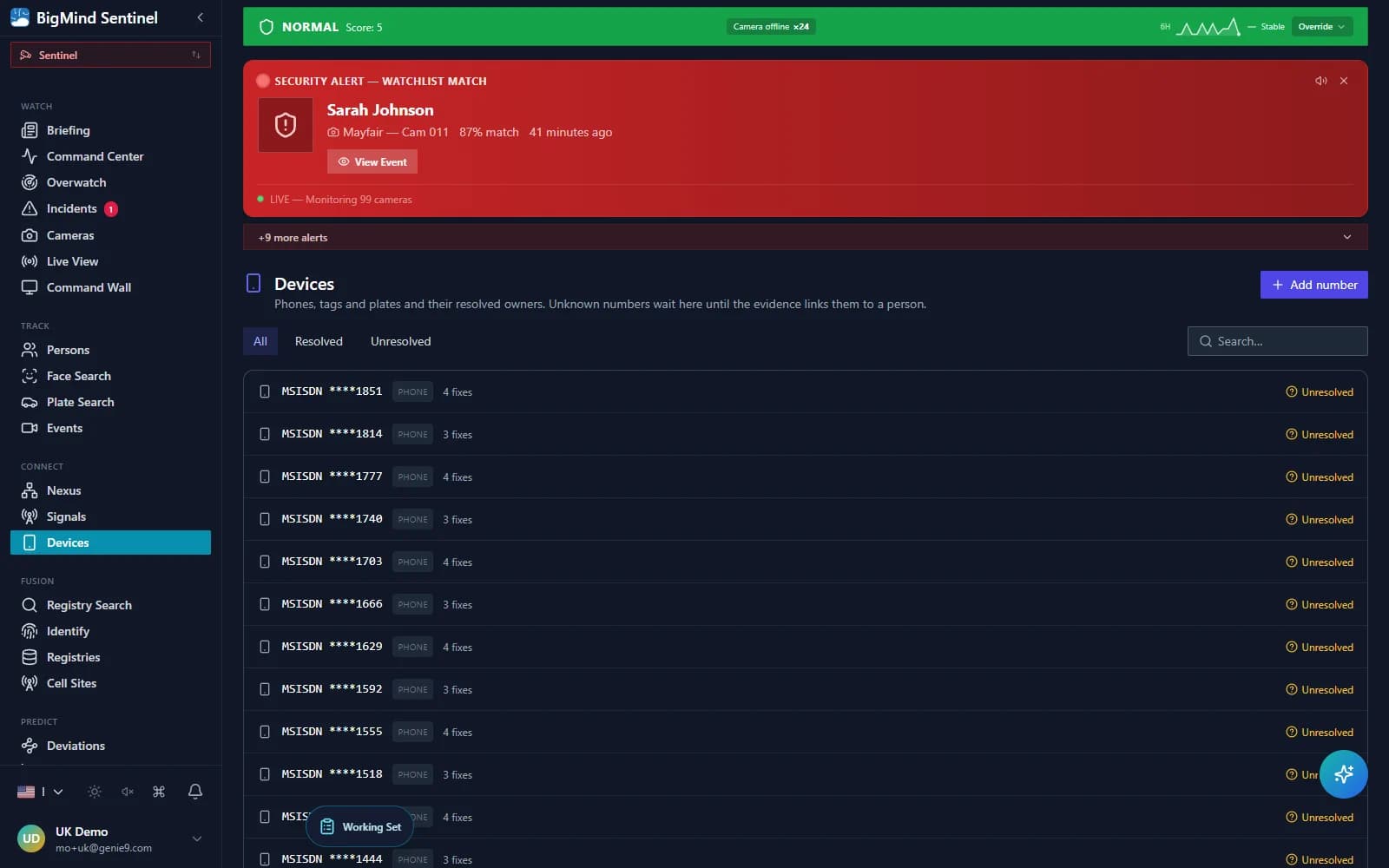The image size is (1389, 868).
Task: Click the Sarah Johnson alert name
Action: pos(380,110)
